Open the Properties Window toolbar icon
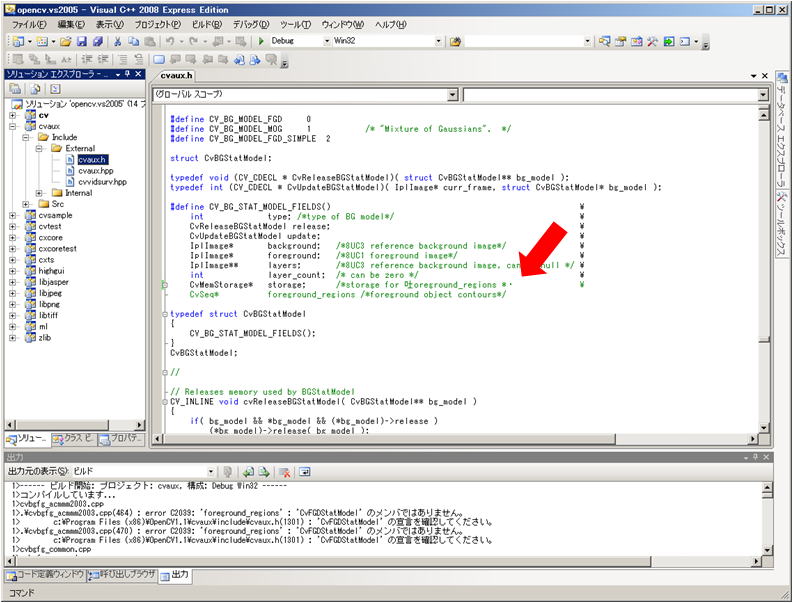The width and height of the screenshot is (793, 603). pos(621,41)
